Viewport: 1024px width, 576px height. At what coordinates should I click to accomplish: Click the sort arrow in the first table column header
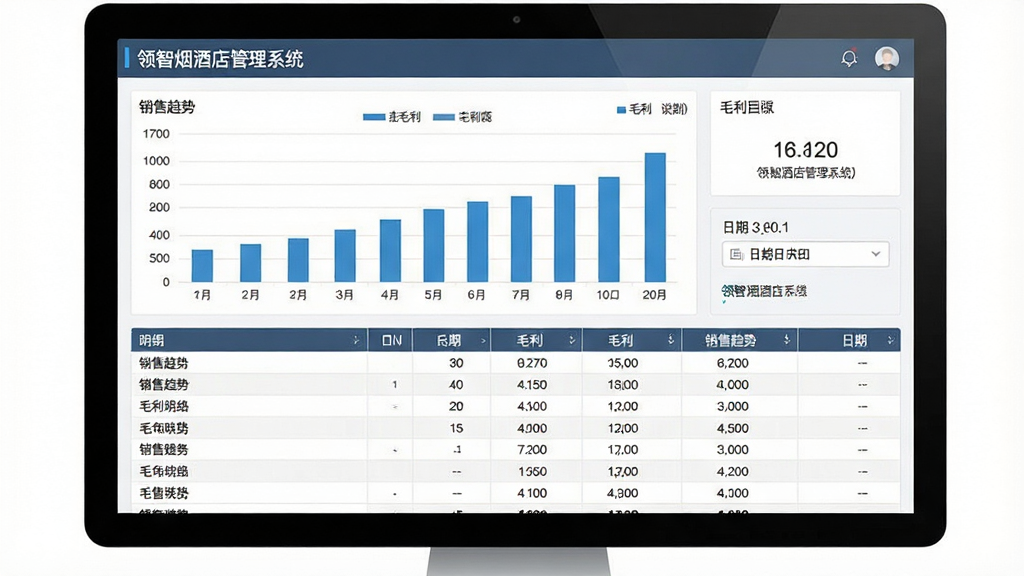[x=356, y=340]
